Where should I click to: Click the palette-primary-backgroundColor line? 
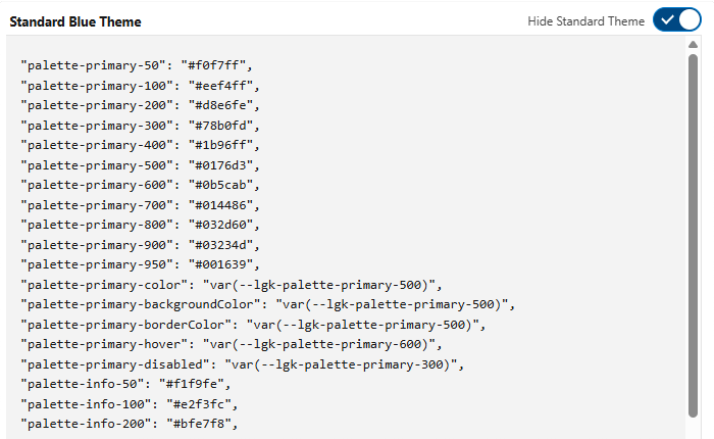click(268, 305)
